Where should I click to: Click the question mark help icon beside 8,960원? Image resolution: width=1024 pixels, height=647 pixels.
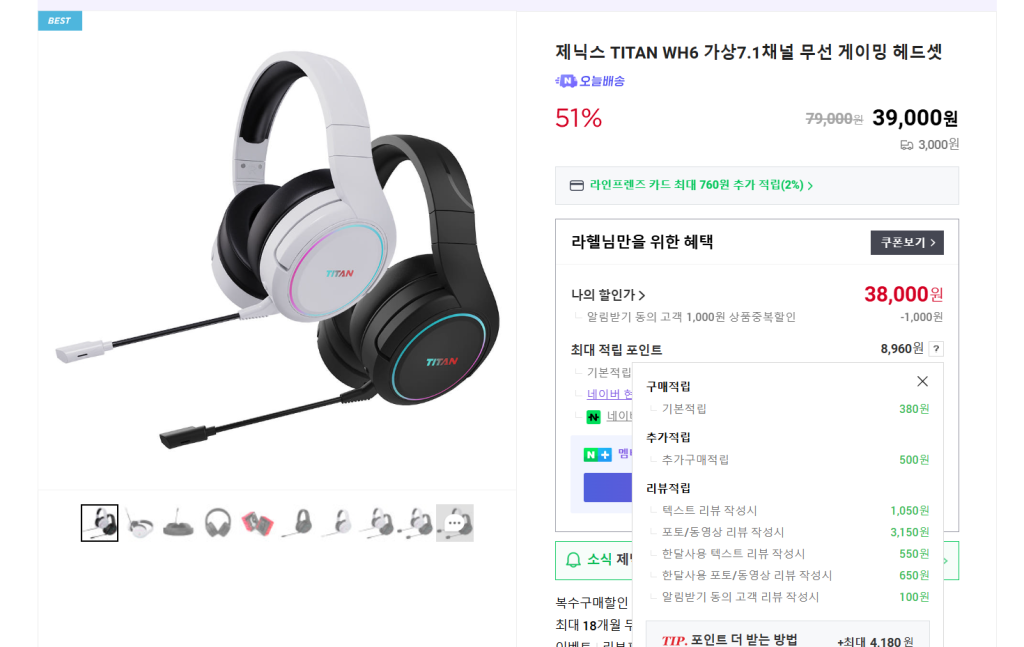(936, 349)
